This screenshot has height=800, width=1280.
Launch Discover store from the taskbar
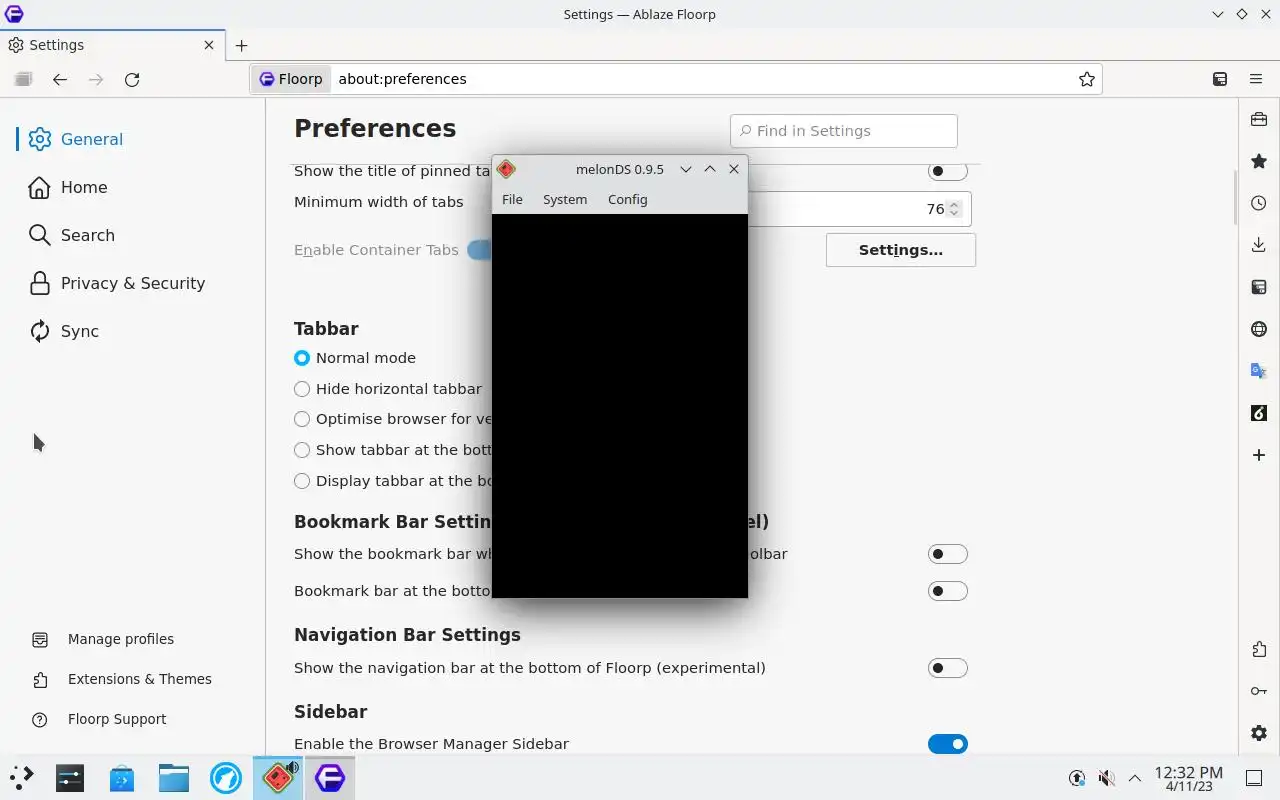coord(122,777)
